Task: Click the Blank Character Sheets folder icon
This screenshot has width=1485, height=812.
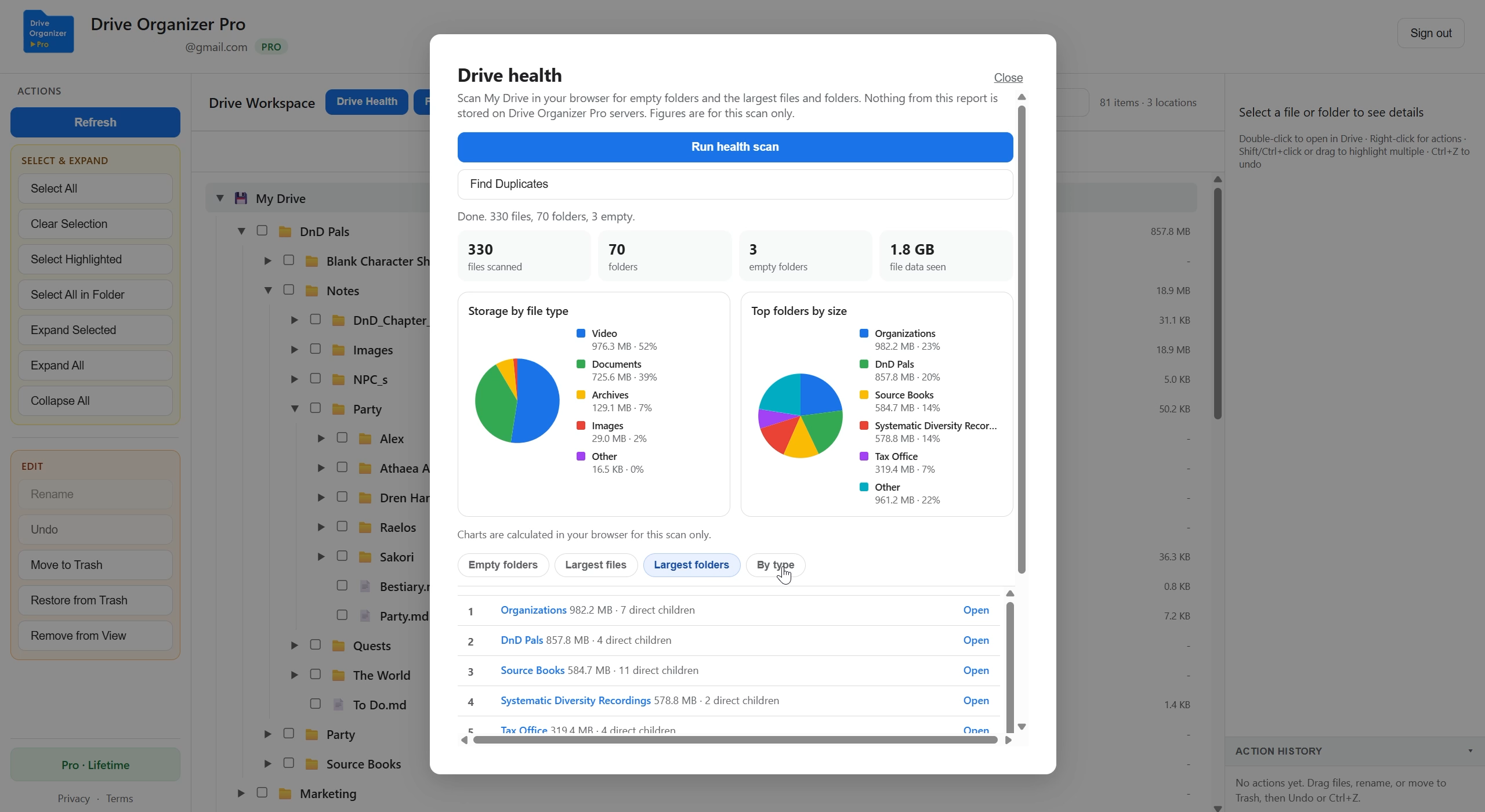Action: coord(312,261)
